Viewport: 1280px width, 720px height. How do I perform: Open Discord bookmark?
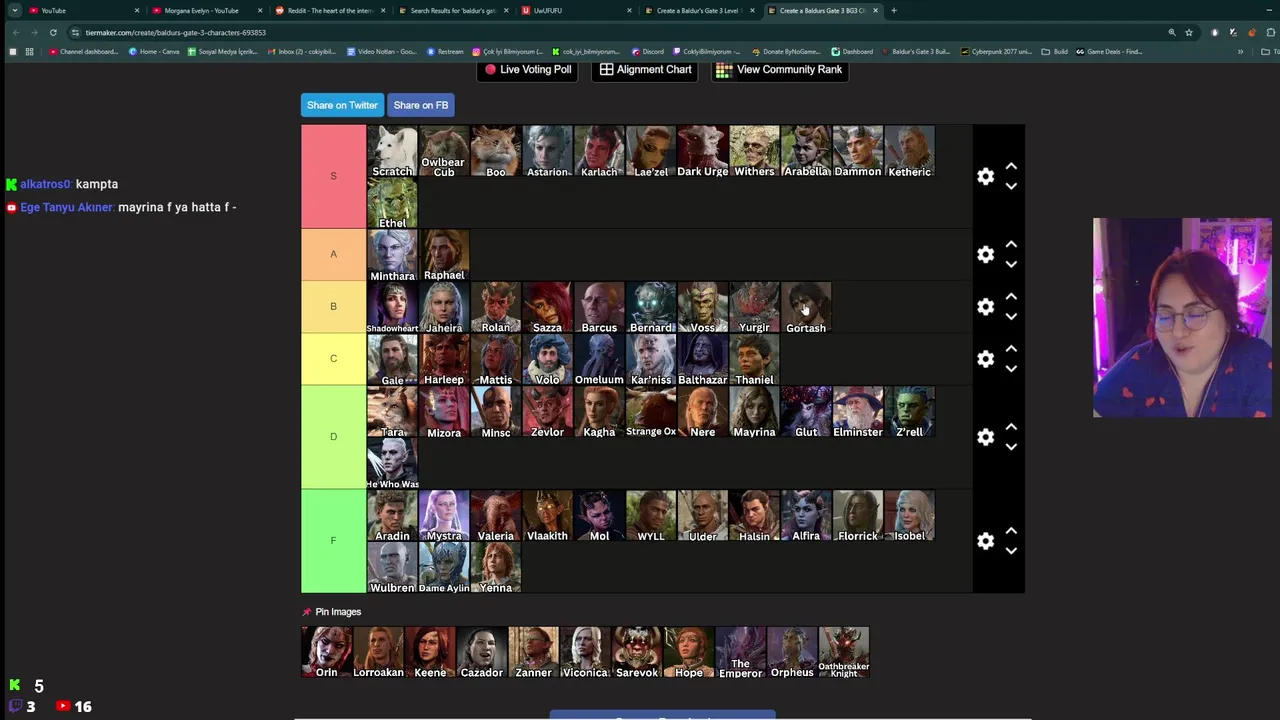tap(648, 51)
